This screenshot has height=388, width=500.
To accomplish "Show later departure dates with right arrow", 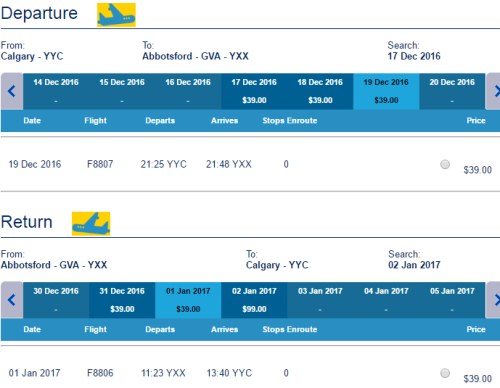I will point(493,91).
